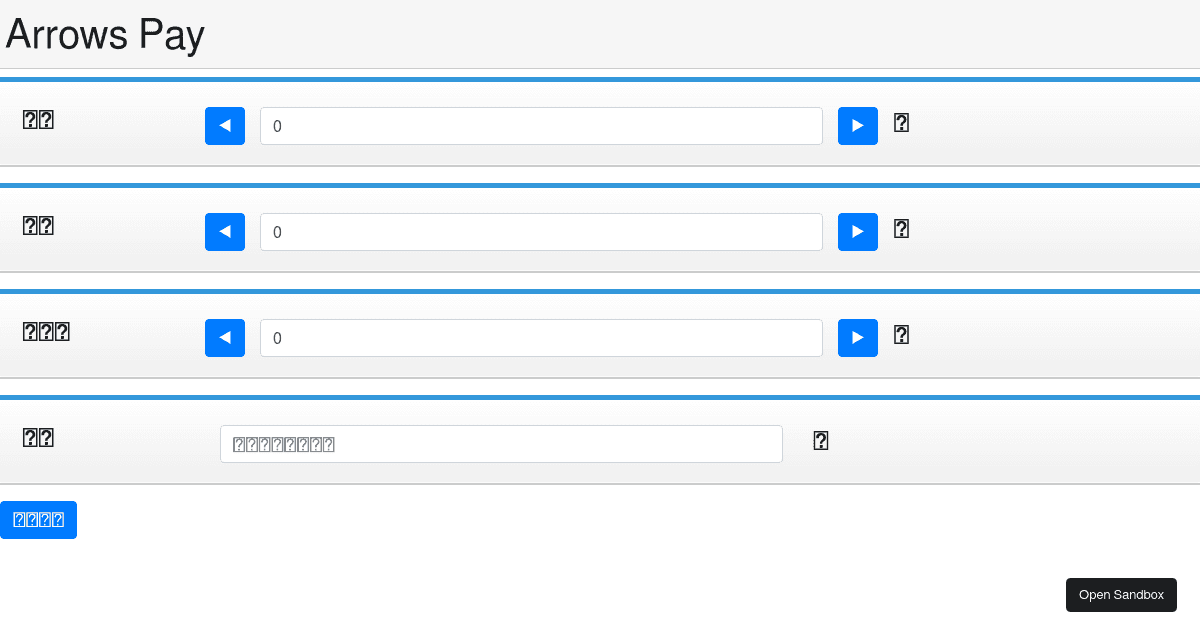
Task: Focus the second row's number field
Action: pyautogui.click(x=541, y=232)
